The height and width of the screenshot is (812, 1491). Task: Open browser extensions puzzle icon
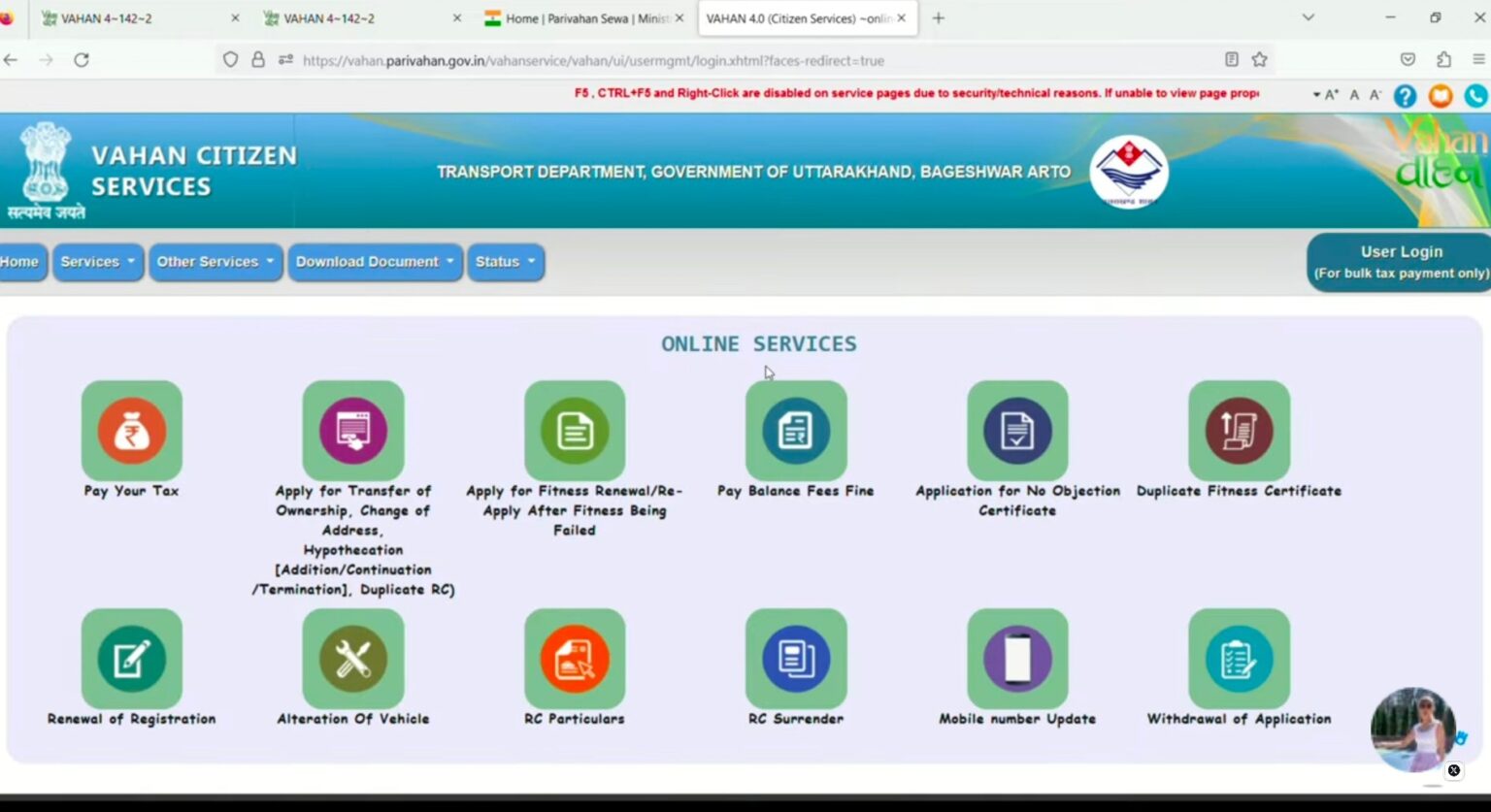[x=1443, y=60]
